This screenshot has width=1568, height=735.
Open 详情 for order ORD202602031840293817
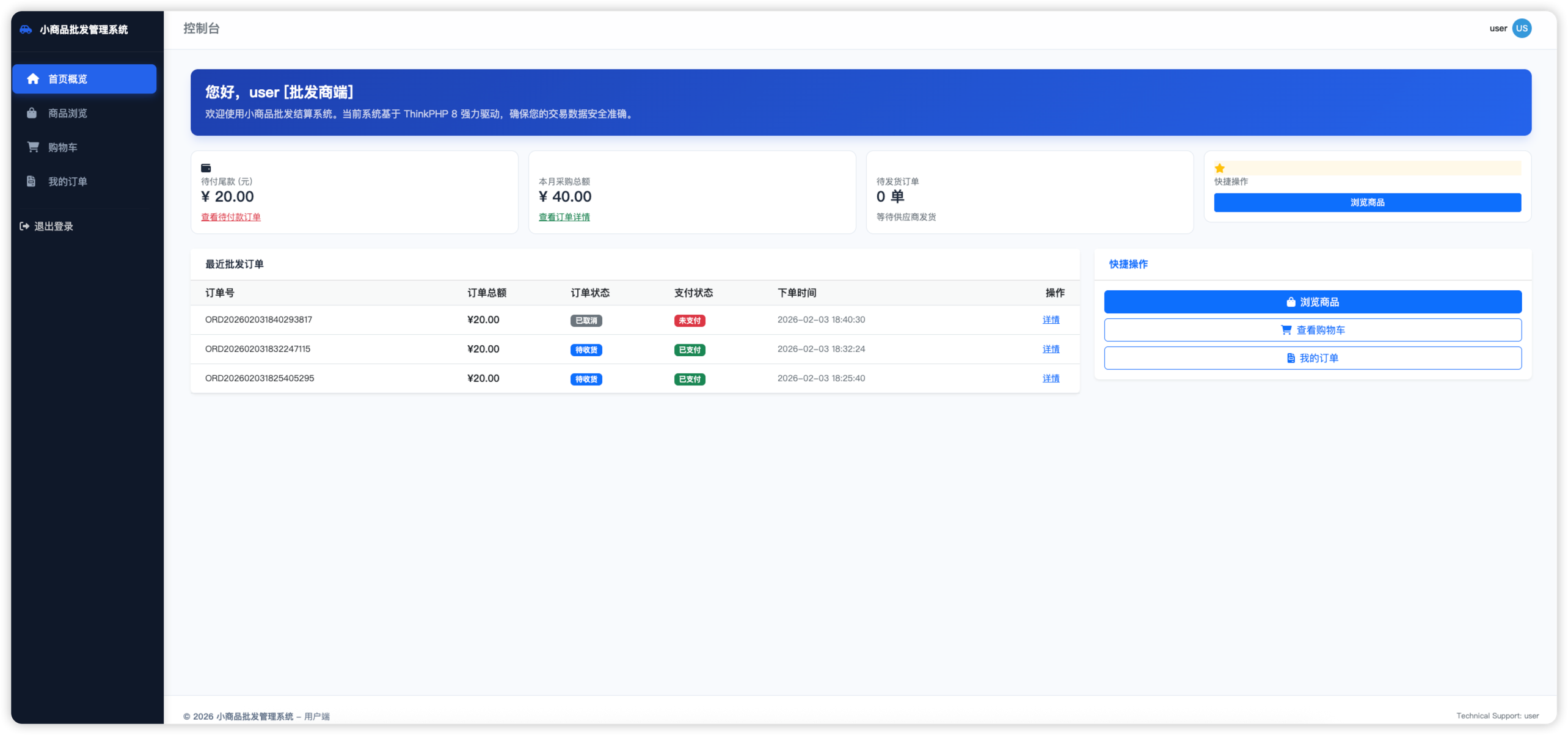pyautogui.click(x=1051, y=320)
